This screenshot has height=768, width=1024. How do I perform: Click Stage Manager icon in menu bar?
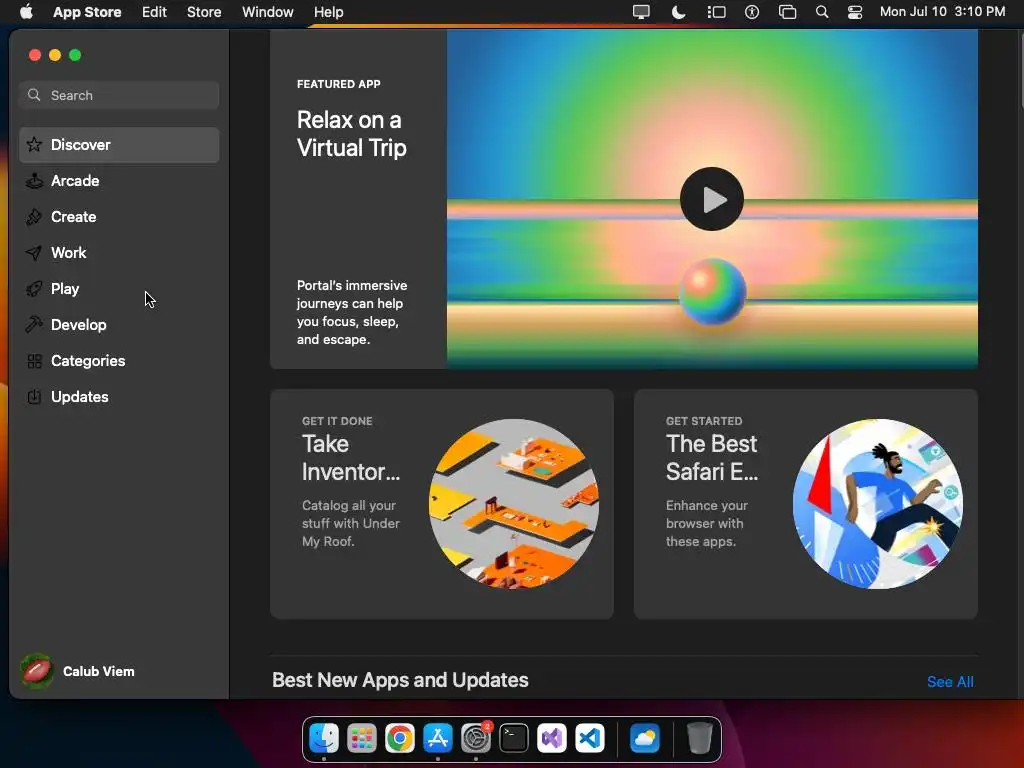716,12
